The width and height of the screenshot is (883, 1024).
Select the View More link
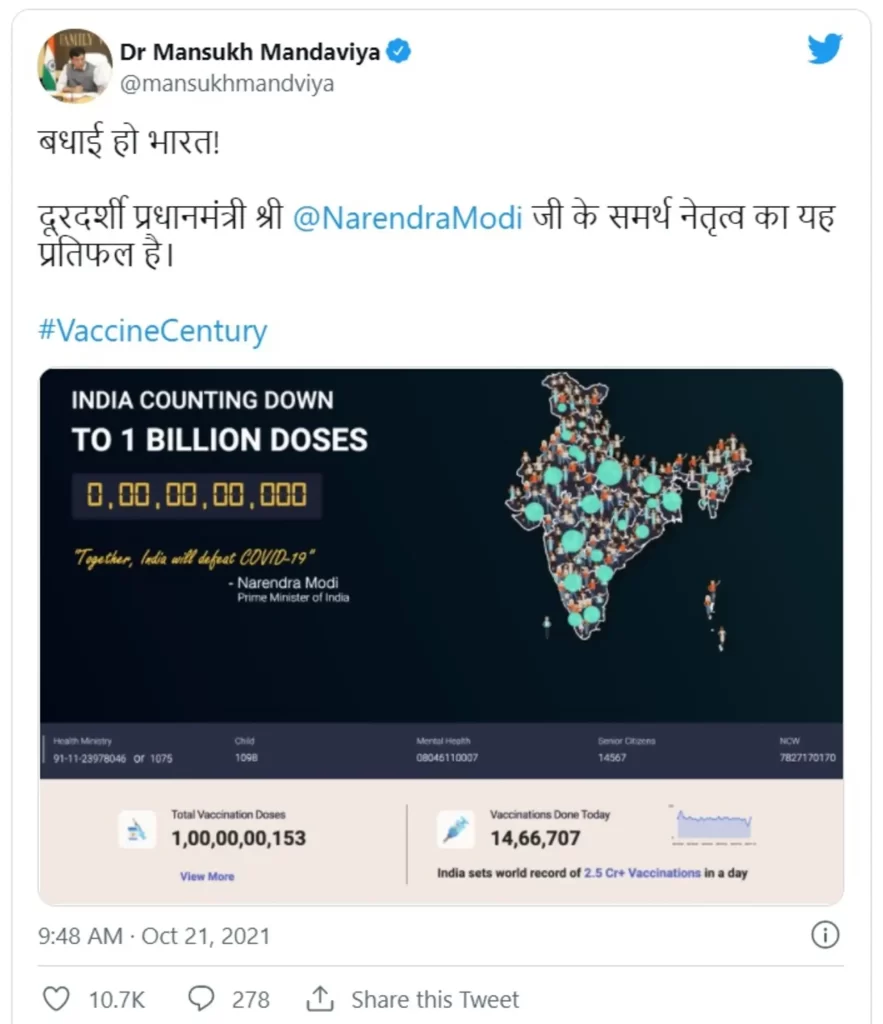coord(207,876)
